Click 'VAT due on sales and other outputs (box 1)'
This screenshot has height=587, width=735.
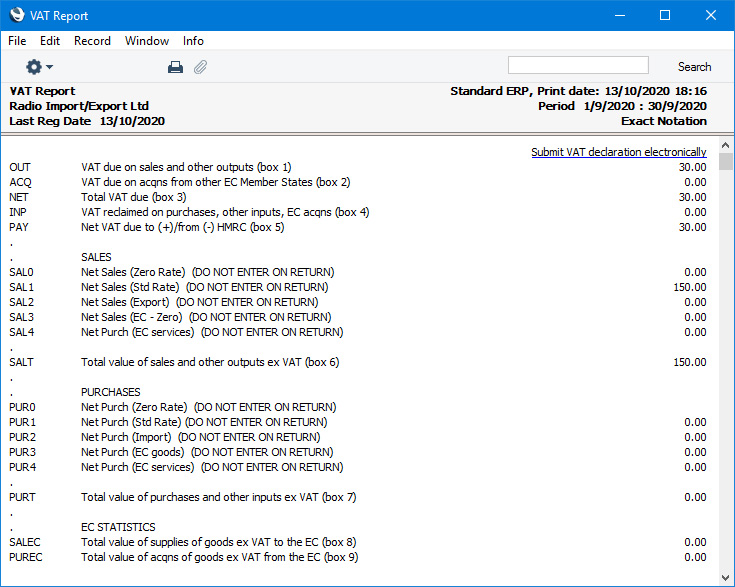(186, 167)
